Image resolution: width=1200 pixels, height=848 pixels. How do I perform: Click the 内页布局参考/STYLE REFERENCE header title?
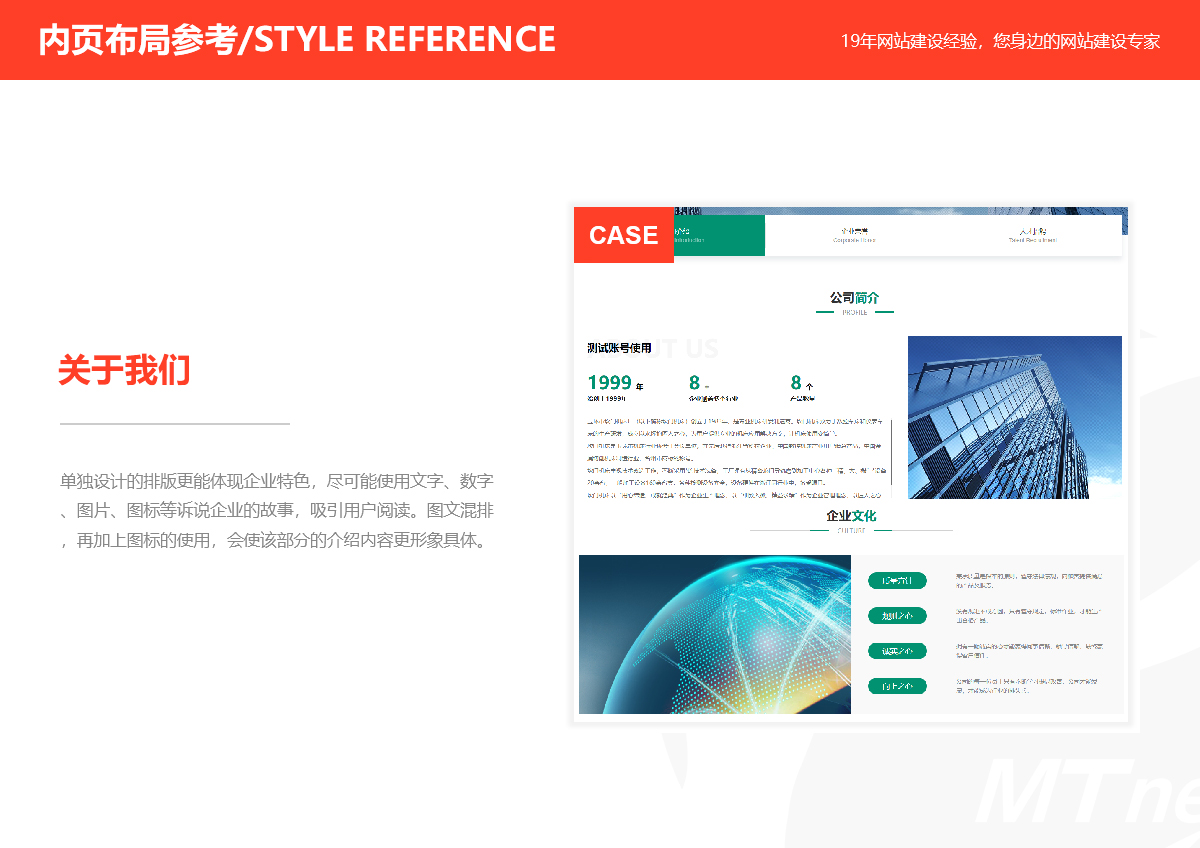click(297, 39)
